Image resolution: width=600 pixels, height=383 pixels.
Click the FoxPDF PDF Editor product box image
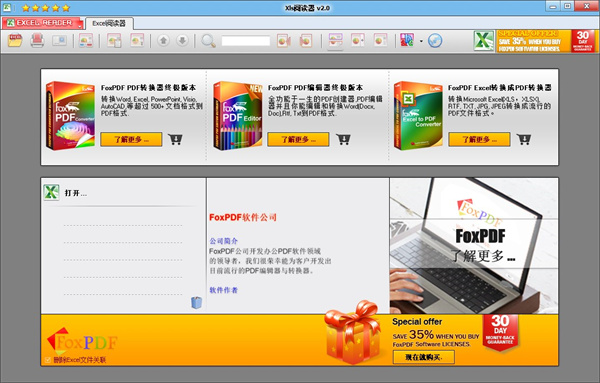click(x=238, y=116)
